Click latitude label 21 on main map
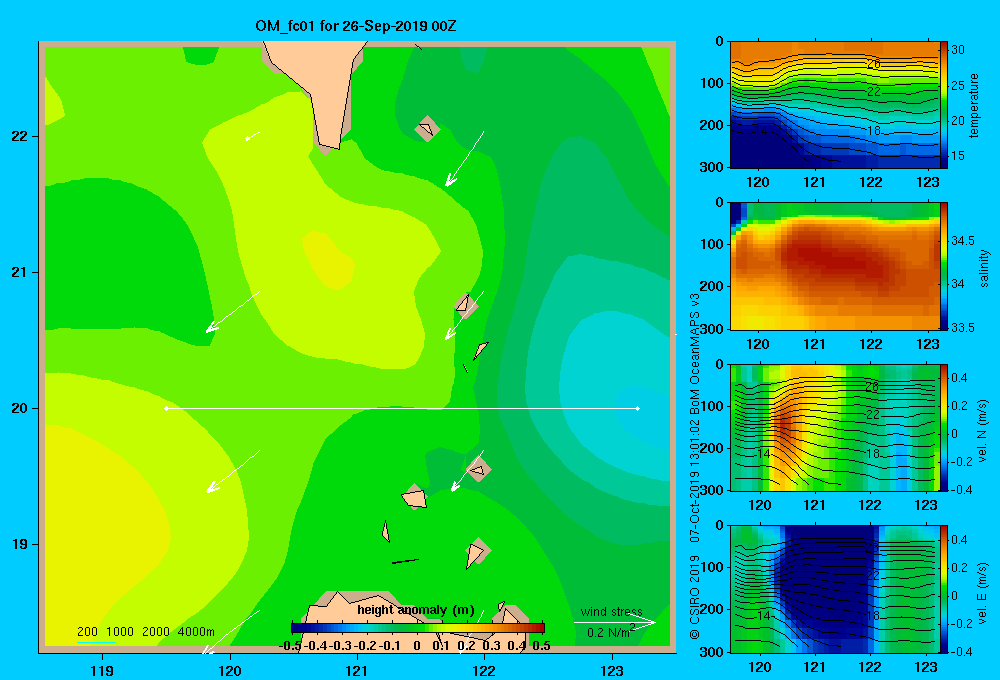The image size is (1000, 680). [19, 272]
